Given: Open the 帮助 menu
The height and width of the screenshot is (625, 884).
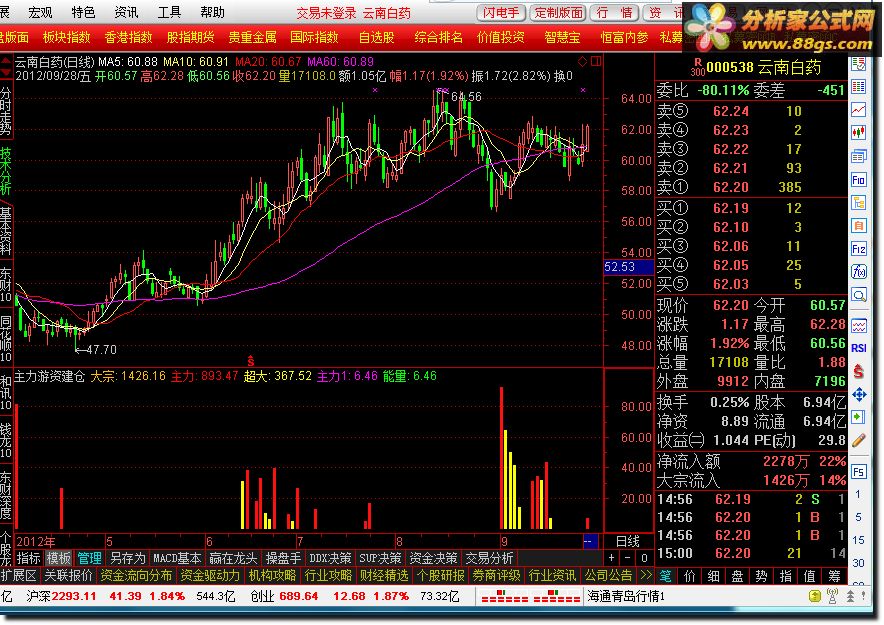Looking at the screenshot, I should tap(212, 12).
